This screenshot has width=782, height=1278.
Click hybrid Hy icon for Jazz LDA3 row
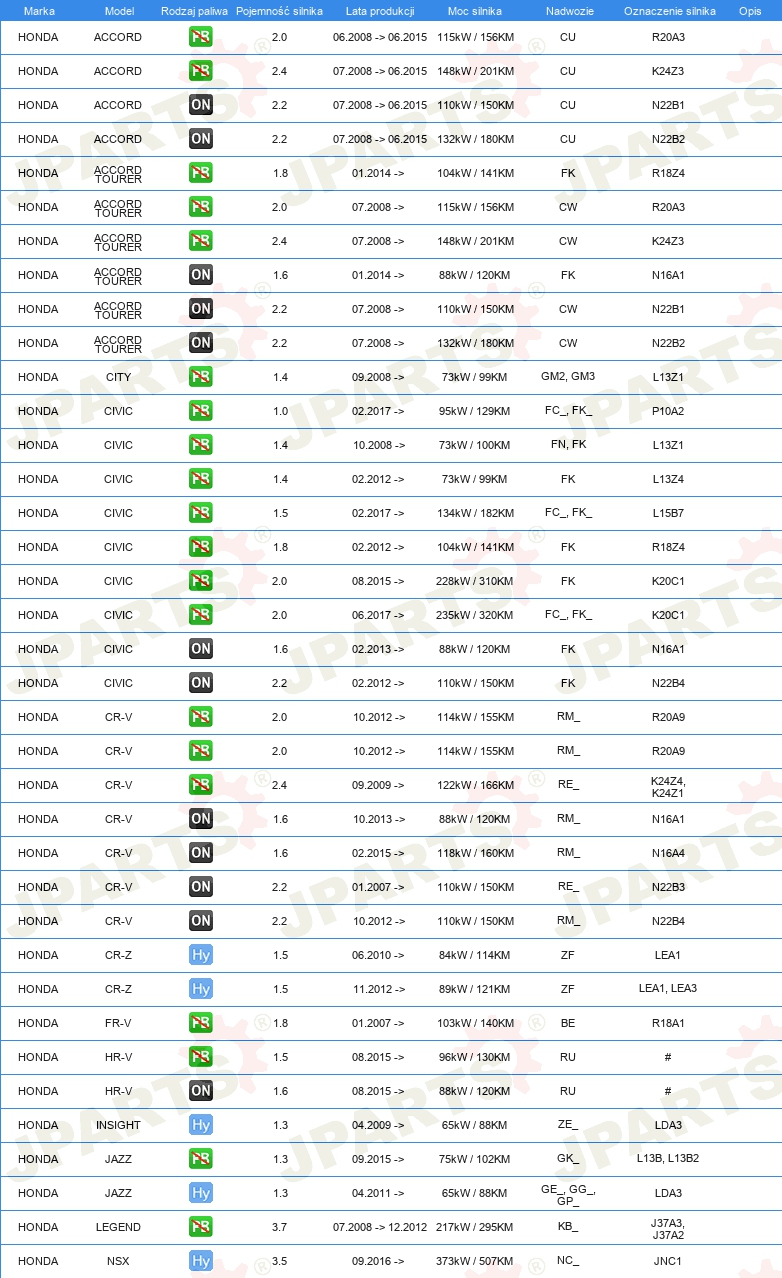click(x=201, y=1193)
